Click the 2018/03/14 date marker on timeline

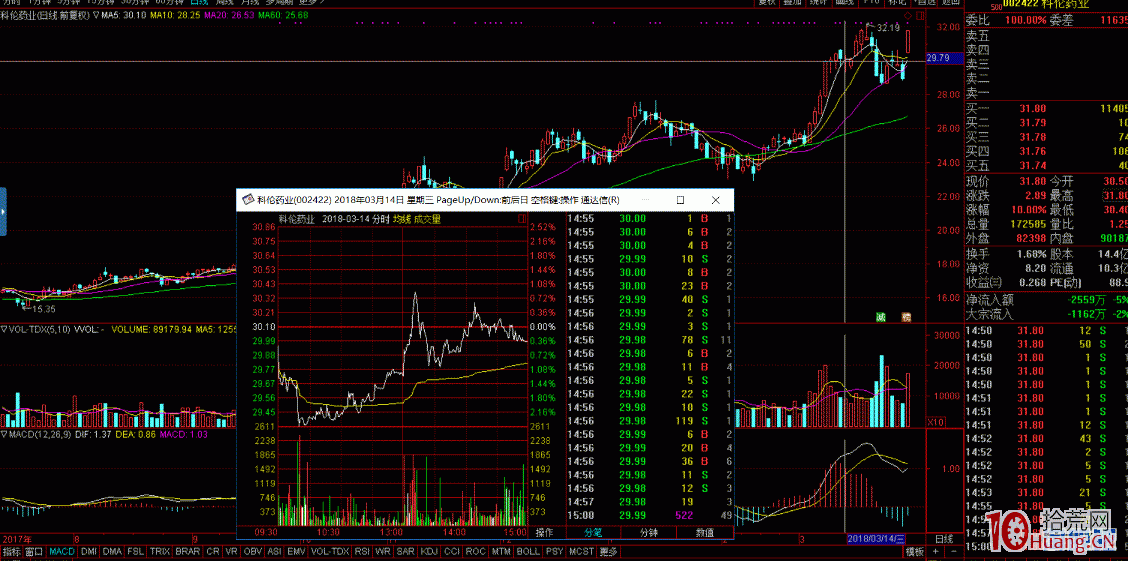coord(875,538)
